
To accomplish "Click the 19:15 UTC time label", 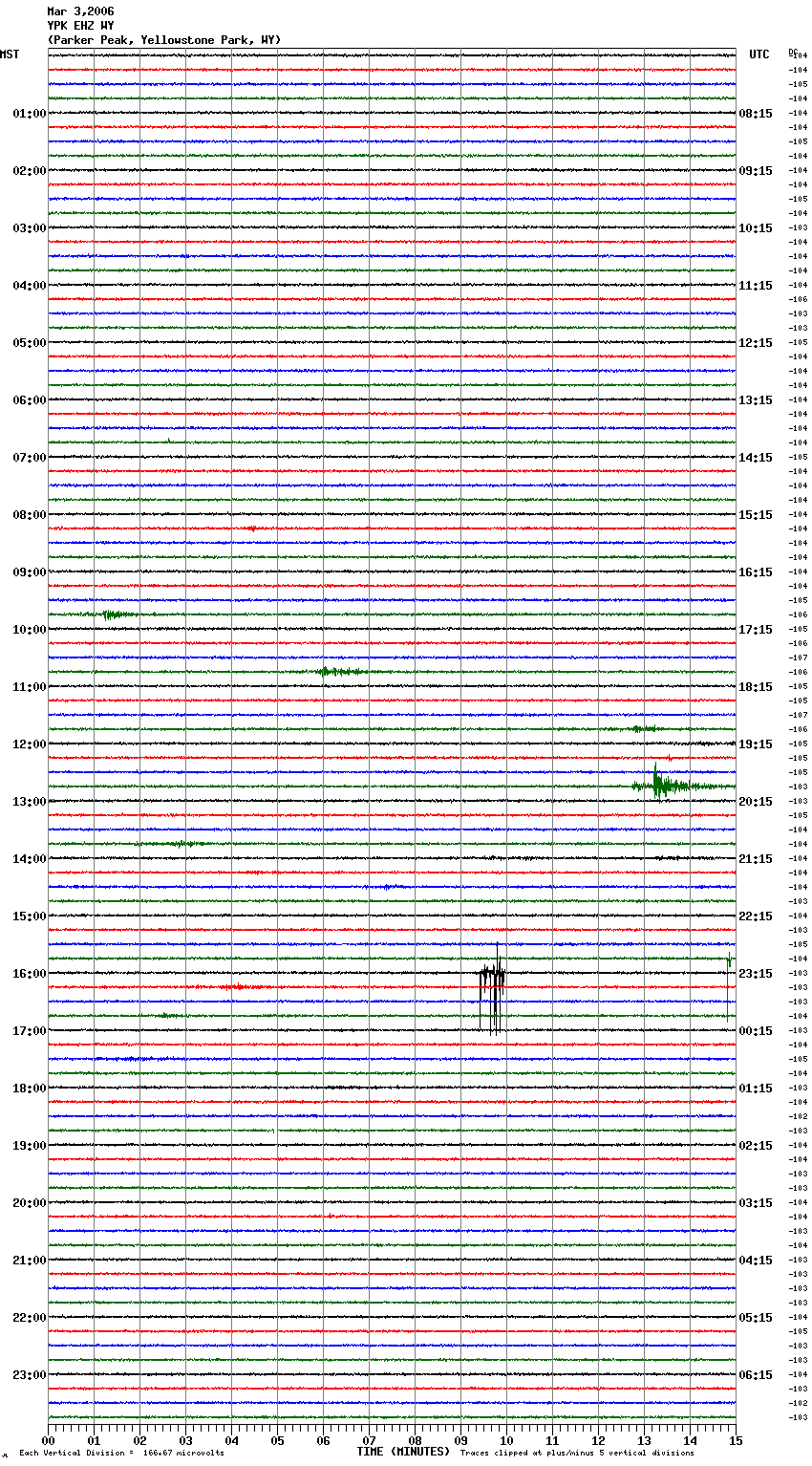I will click(x=756, y=744).
